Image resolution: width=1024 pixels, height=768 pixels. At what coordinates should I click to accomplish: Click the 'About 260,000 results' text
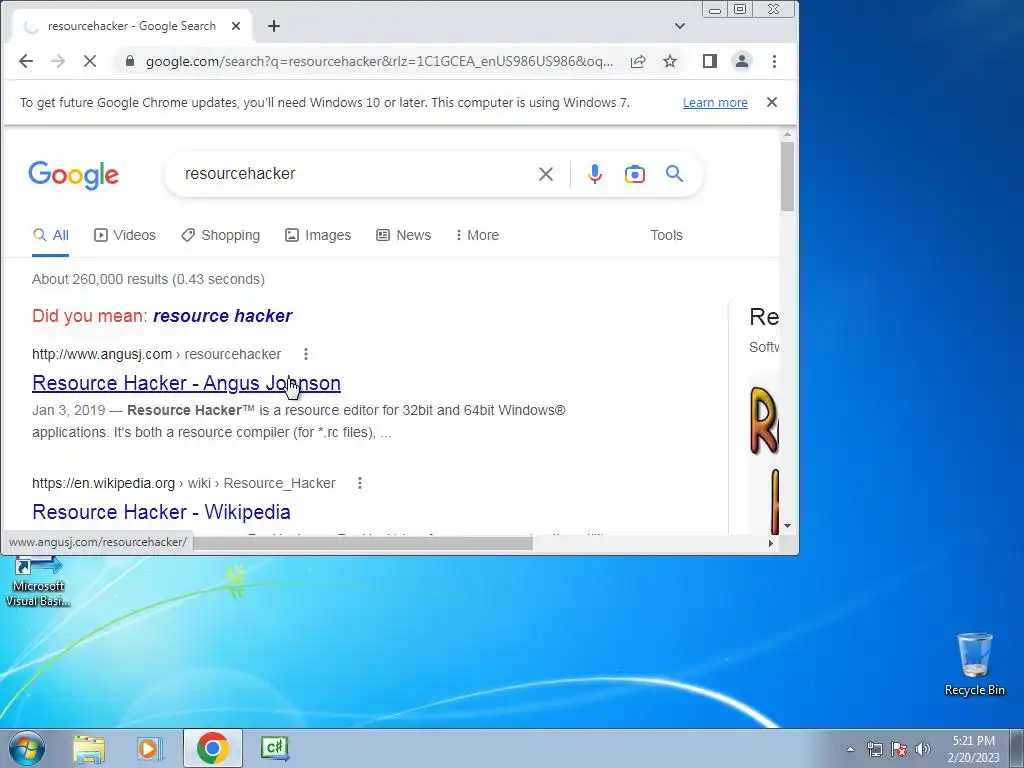(x=148, y=280)
